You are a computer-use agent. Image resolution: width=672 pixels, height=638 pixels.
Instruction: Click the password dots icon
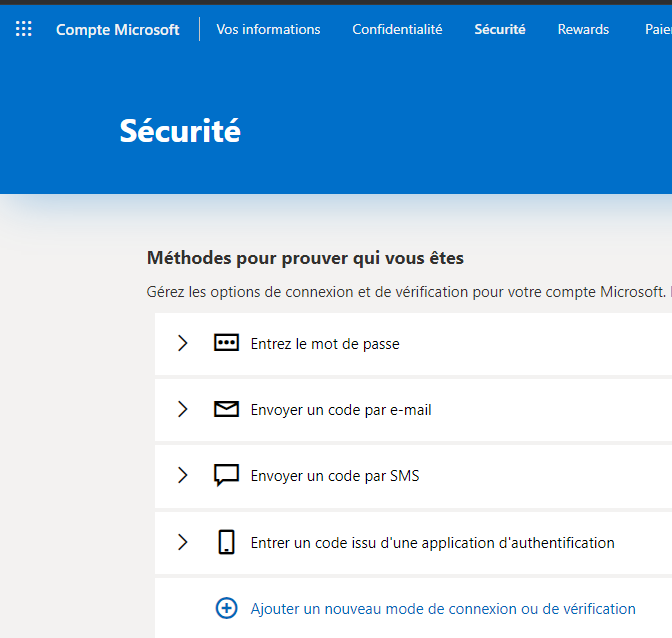coord(227,343)
